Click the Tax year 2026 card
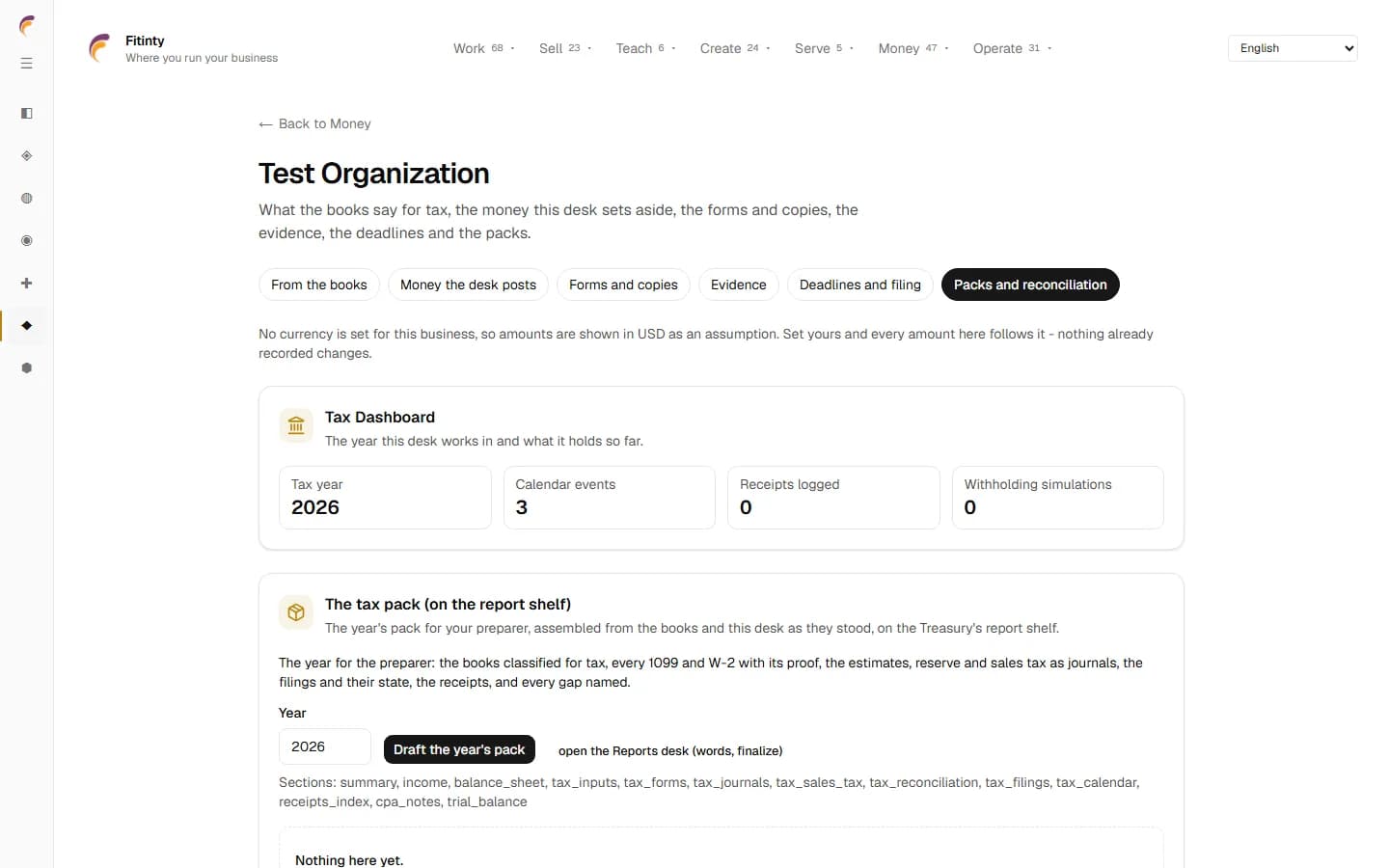This screenshot has height=868, width=1389. pyautogui.click(x=385, y=498)
